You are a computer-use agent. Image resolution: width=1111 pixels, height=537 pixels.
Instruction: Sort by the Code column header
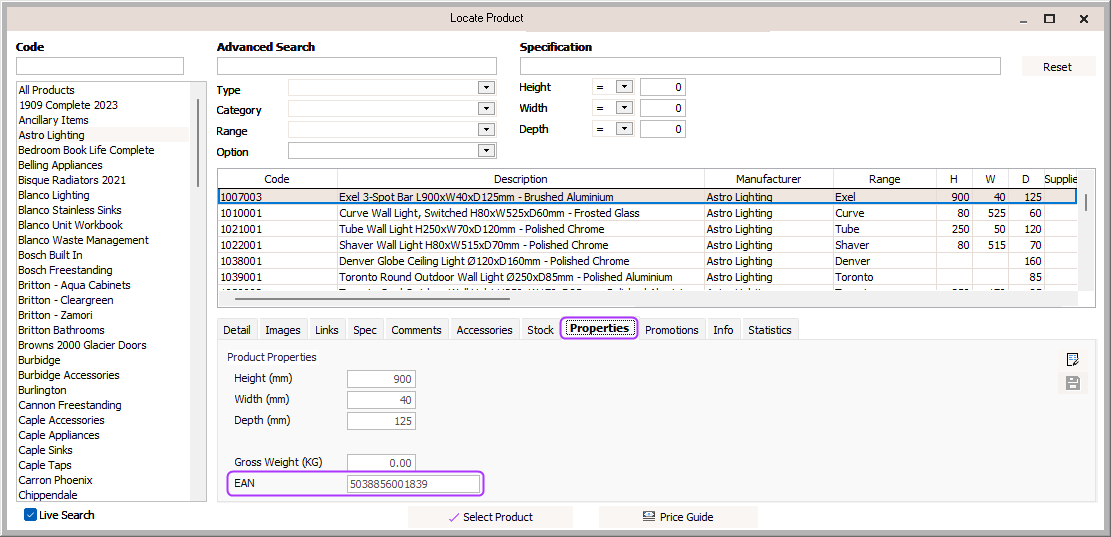(x=277, y=179)
